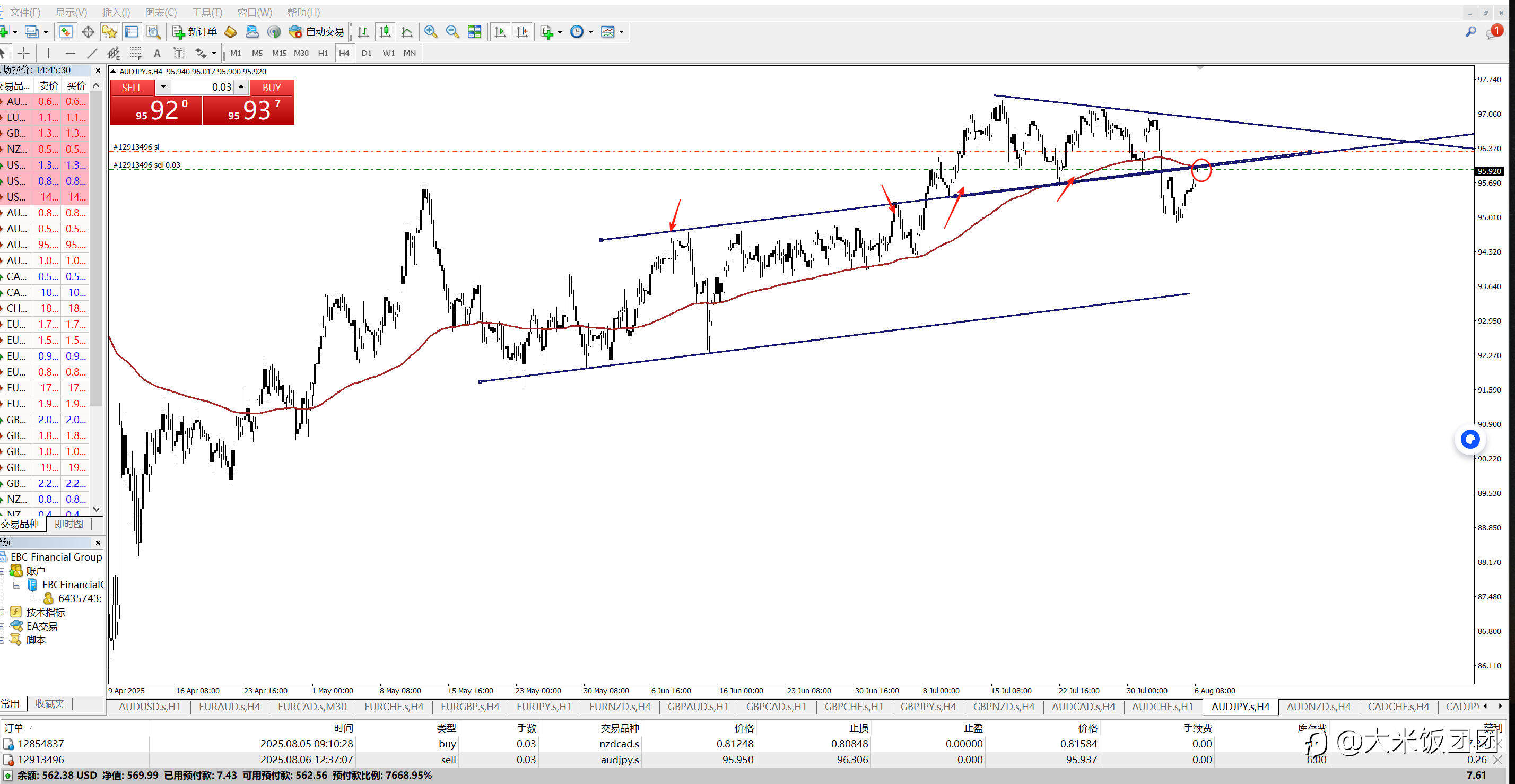This screenshot has height=784, width=1515.
Task: Select the trendline drawing tool
Action: 92,53
